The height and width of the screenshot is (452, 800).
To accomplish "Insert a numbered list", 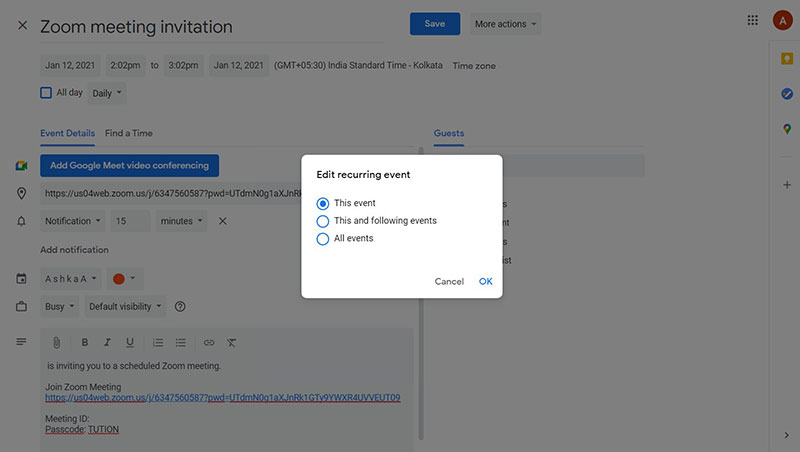I will pos(158,343).
